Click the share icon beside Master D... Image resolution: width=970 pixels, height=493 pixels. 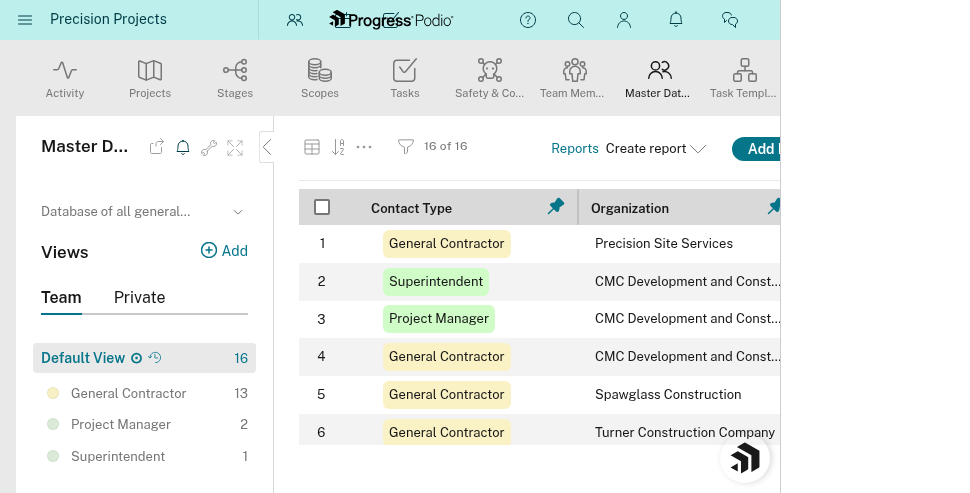click(157, 147)
